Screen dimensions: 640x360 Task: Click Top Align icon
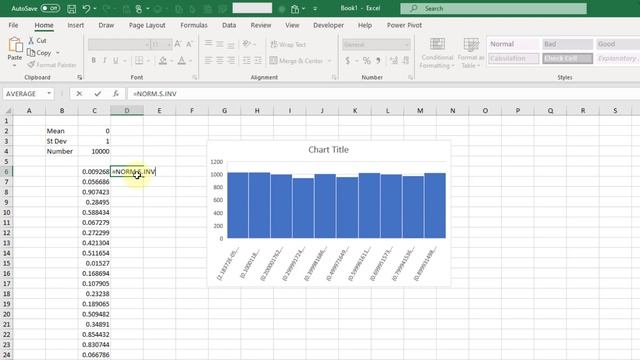pyautogui.click(x=208, y=44)
